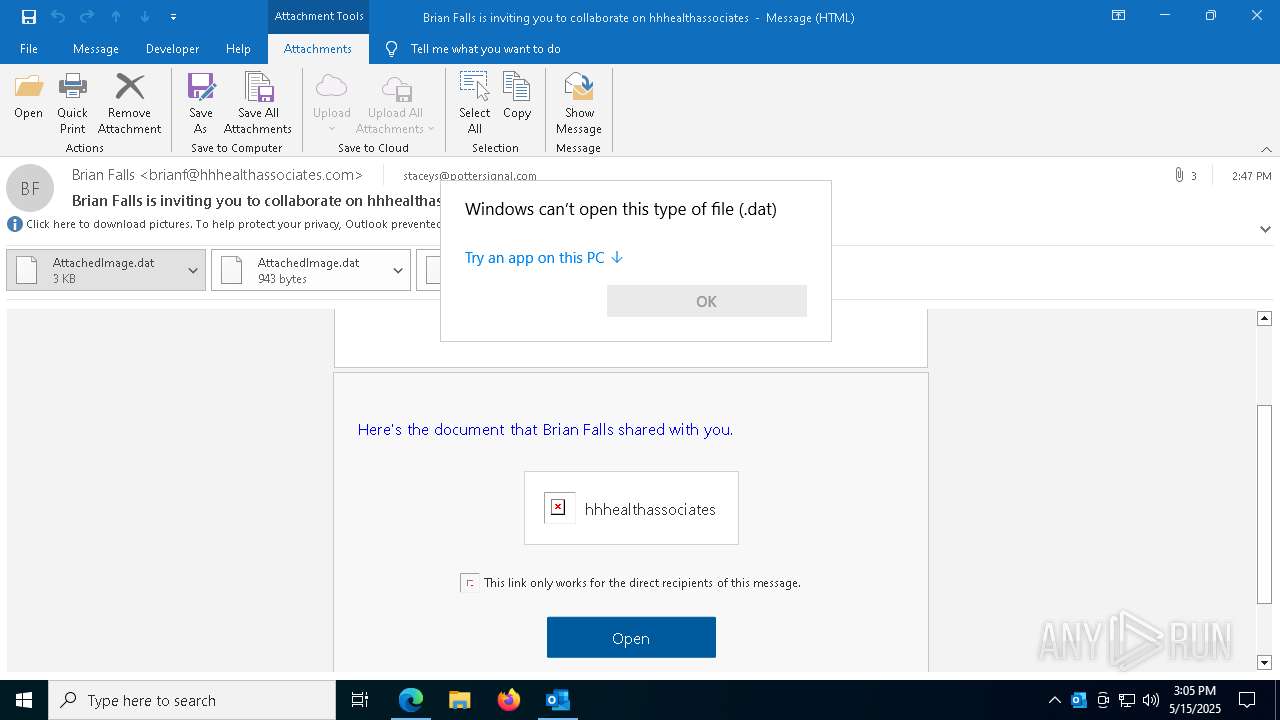This screenshot has width=1280, height=720.
Task: Click the hhhealthassociates document link
Action: (x=650, y=509)
